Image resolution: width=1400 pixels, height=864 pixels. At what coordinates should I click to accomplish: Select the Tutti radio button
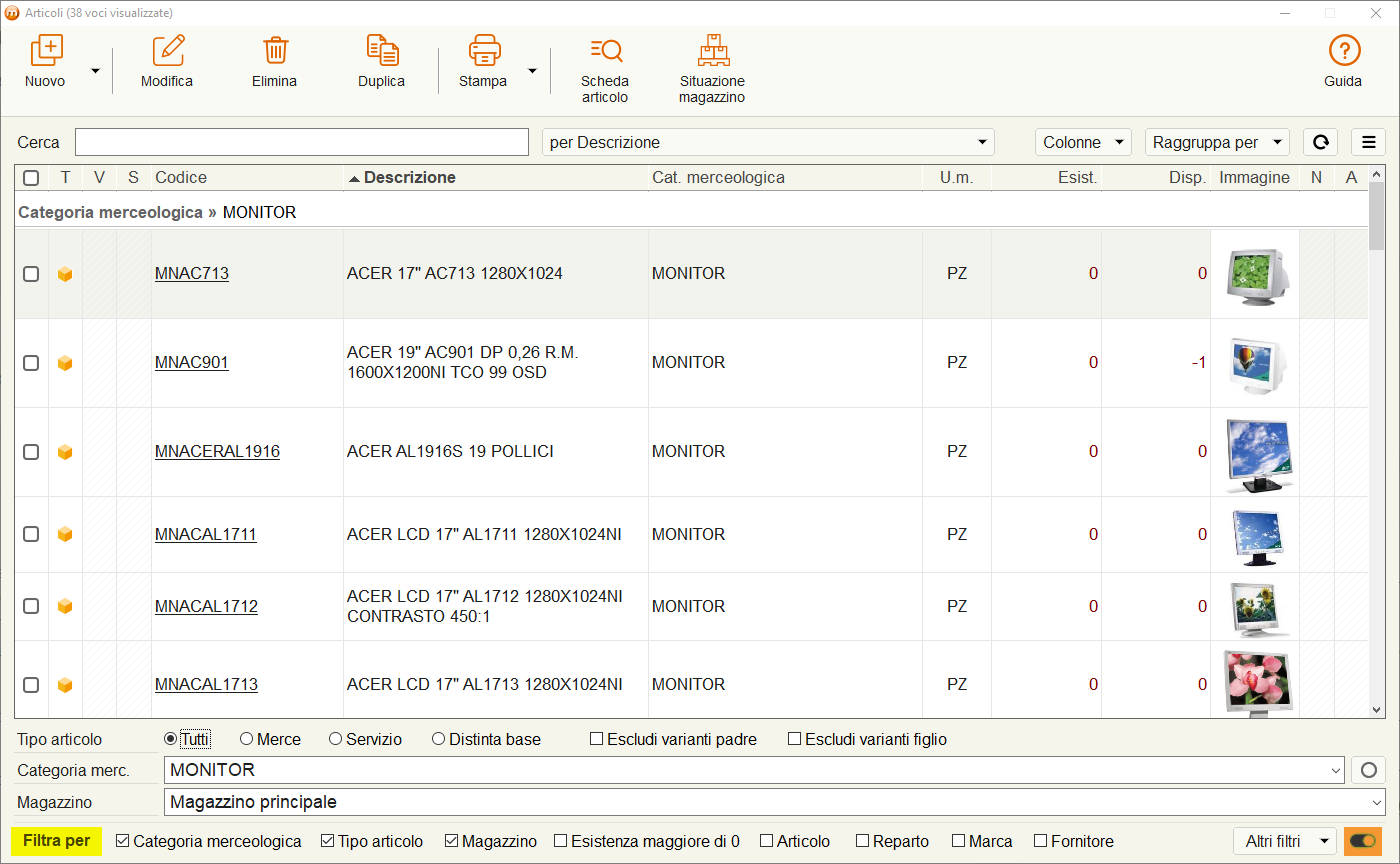tap(170, 739)
